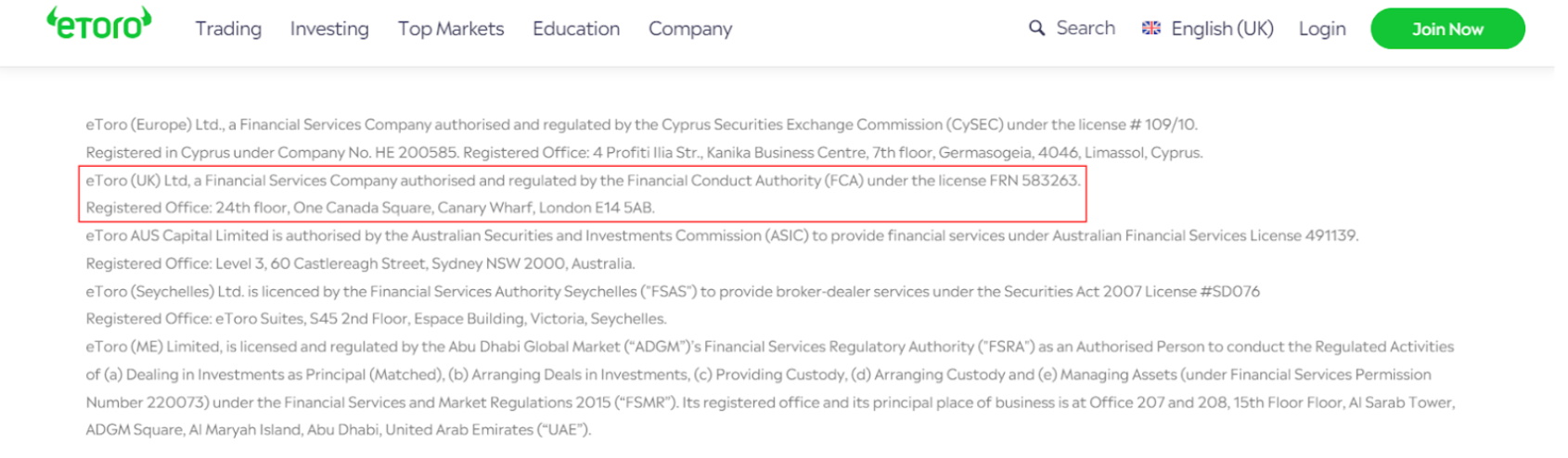
Task: Click the eToro (ME) Limited ADGM line
Action: pos(769,347)
